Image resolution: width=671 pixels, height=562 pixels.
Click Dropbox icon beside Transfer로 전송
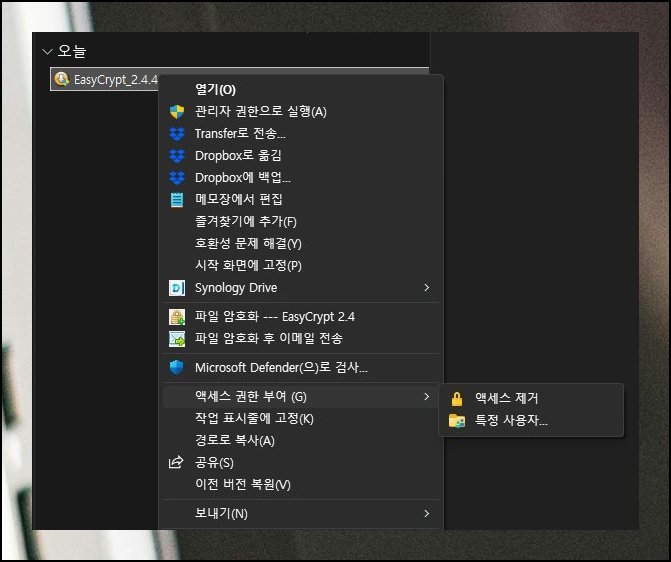click(177, 134)
